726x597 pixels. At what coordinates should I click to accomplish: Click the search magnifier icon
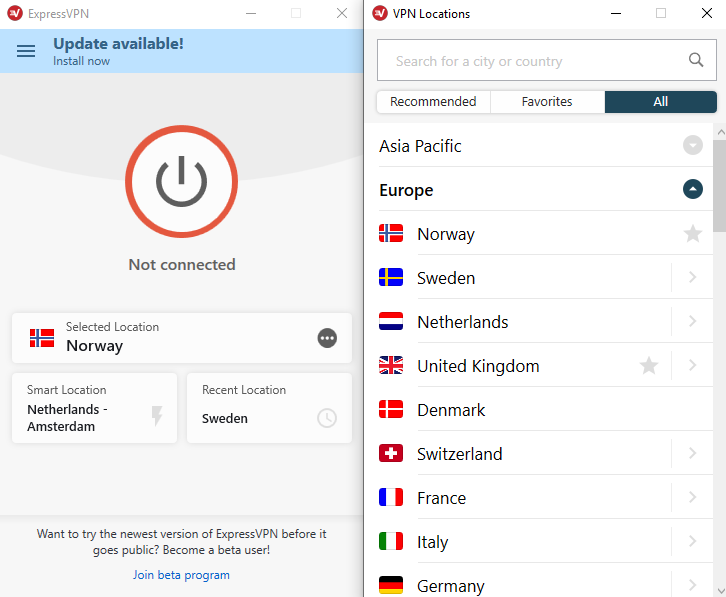tap(696, 60)
